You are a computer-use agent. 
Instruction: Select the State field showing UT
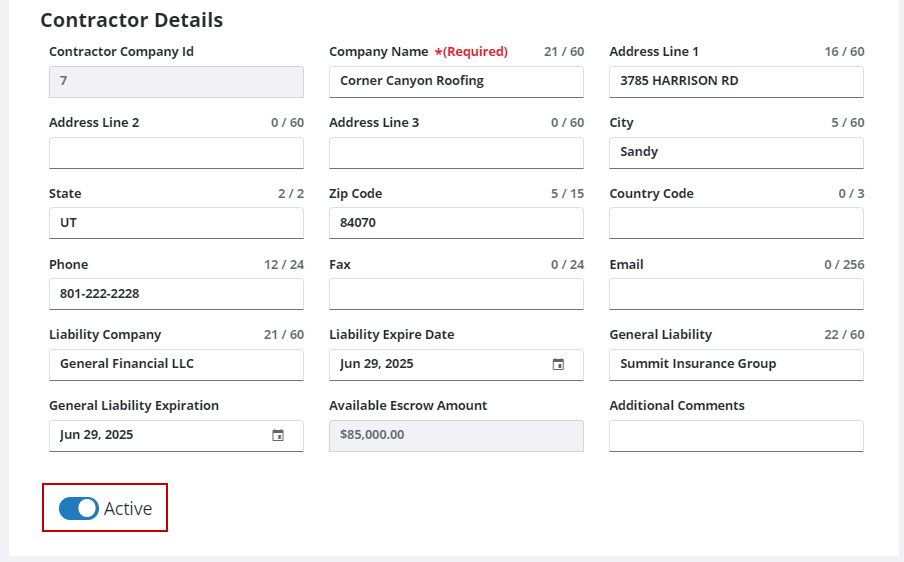point(176,223)
